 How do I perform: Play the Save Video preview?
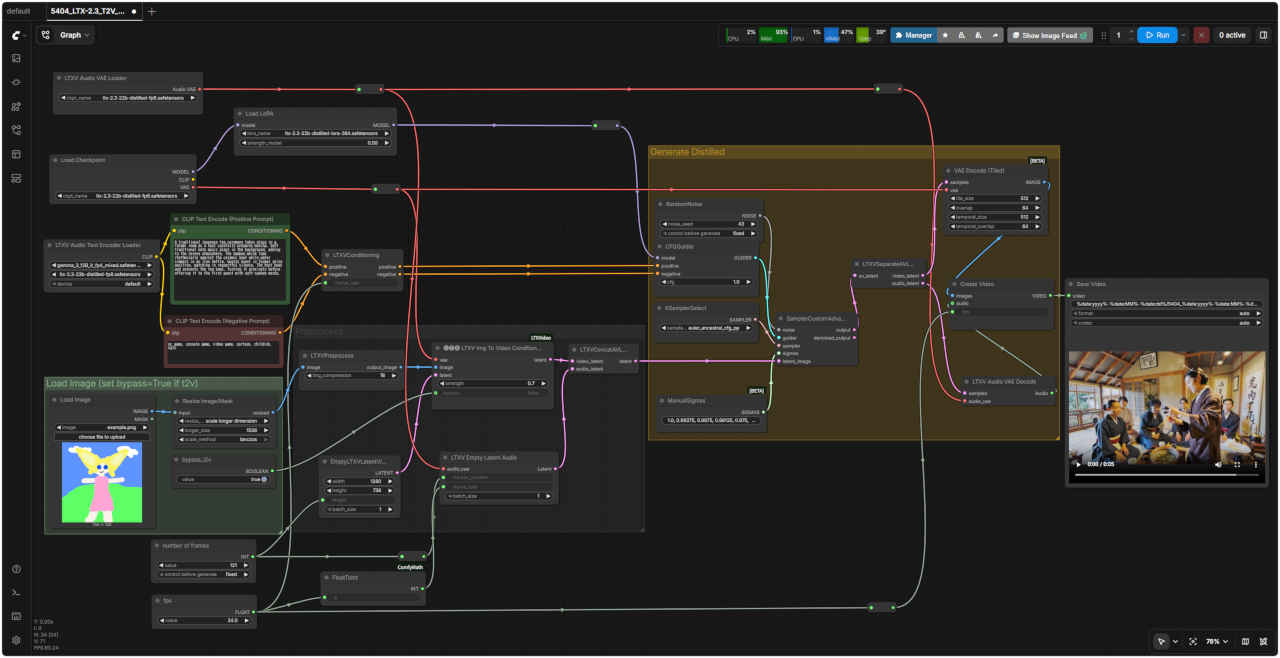point(1078,465)
